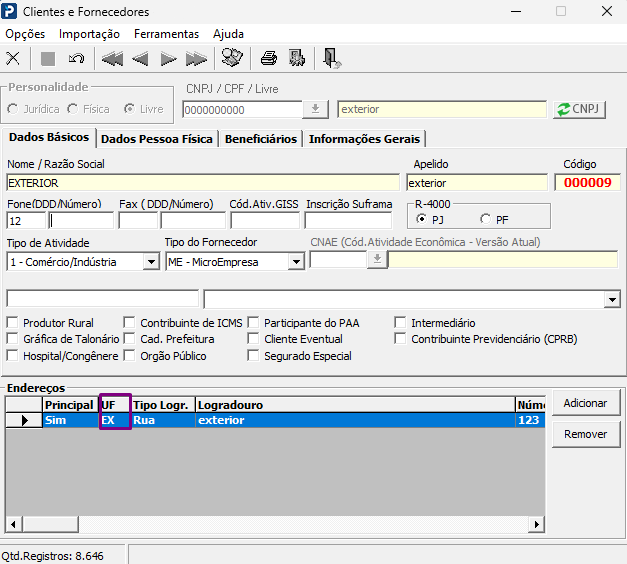Advance to the next record
The image size is (627, 564).
[x=168, y=59]
